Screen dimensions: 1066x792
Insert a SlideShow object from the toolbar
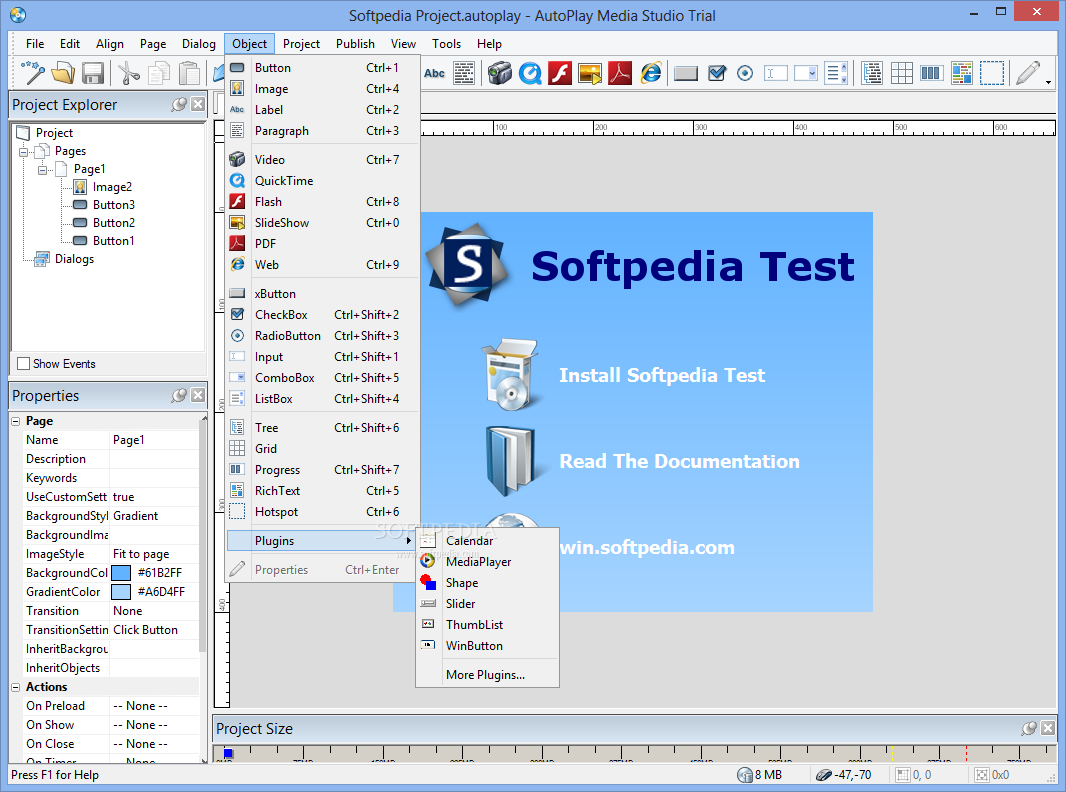point(589,73)
